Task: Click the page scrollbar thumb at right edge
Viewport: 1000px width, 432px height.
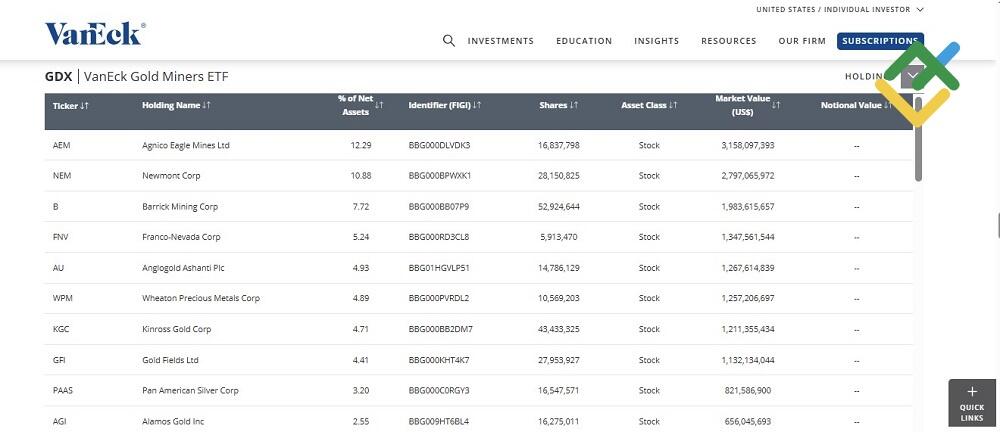Action: pyautogui.click(x=998, y=226)
